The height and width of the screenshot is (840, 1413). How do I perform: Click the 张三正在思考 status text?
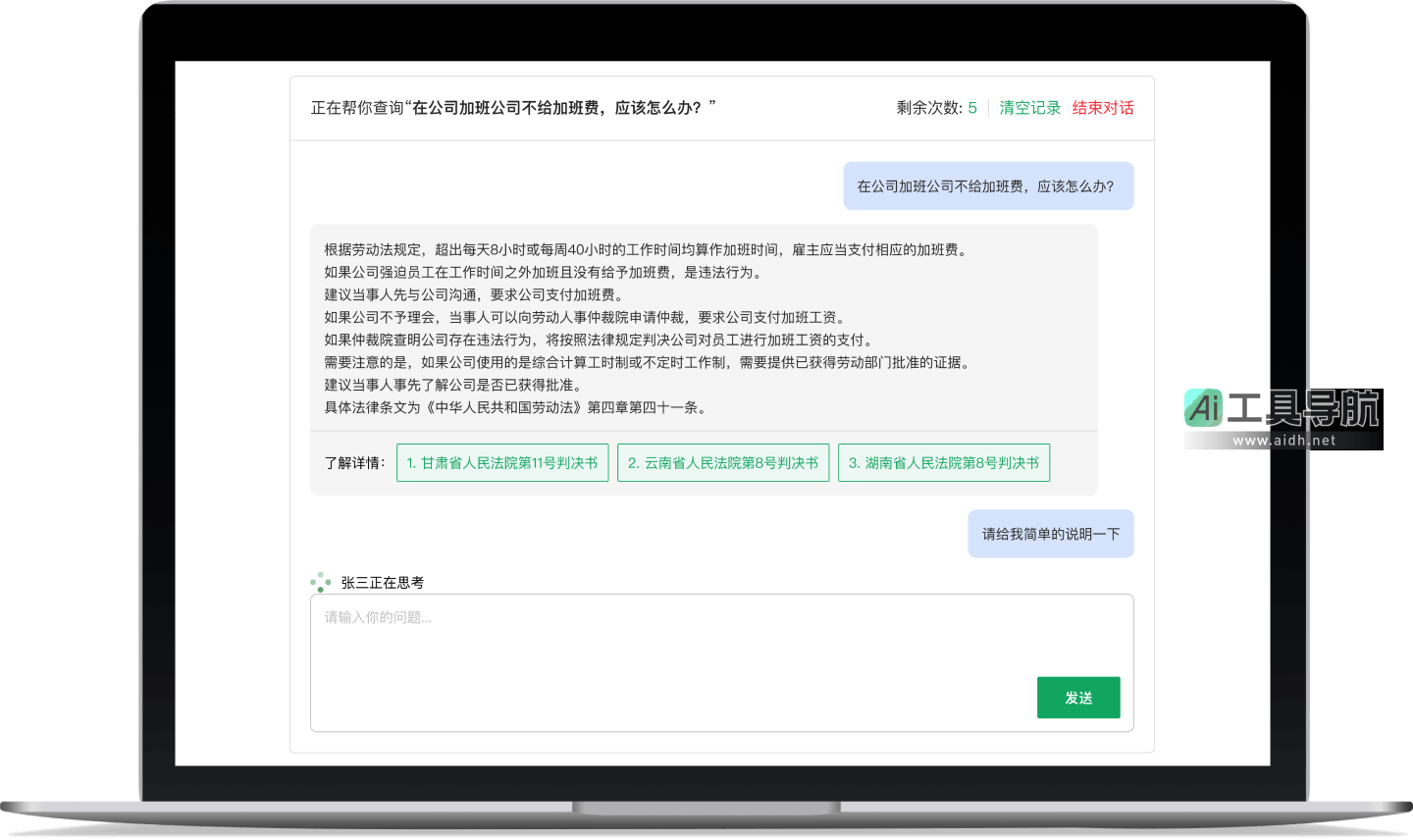[383, 583]
